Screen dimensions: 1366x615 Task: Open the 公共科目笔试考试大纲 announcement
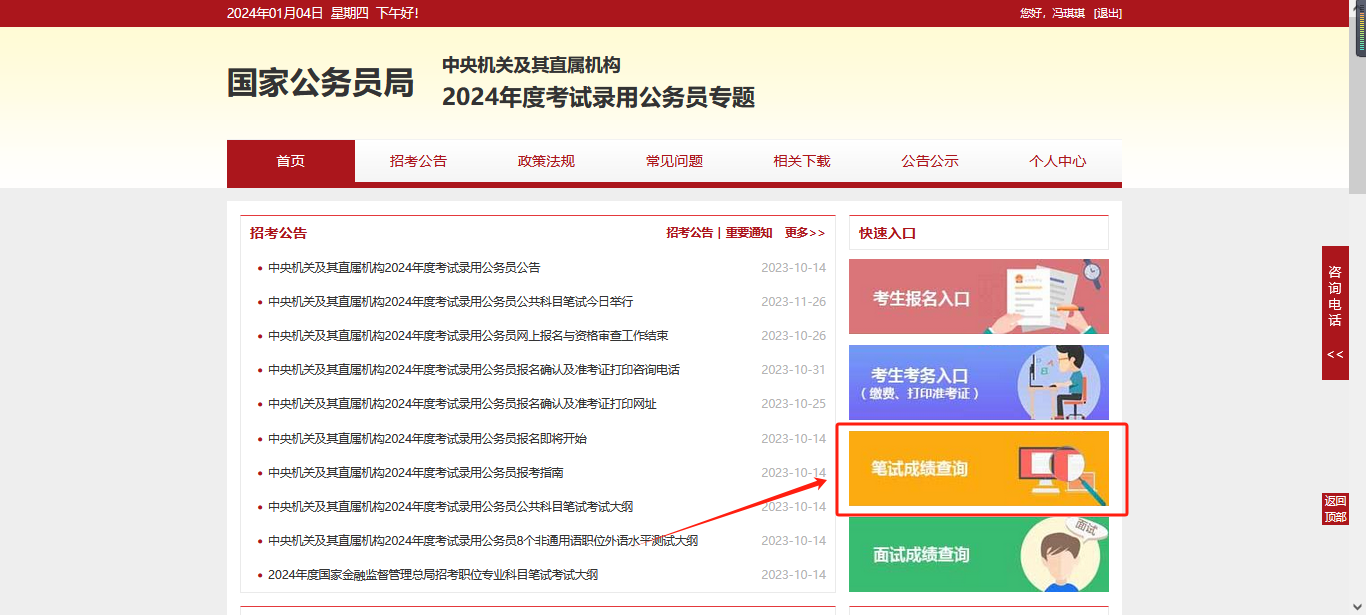[450, 507]
